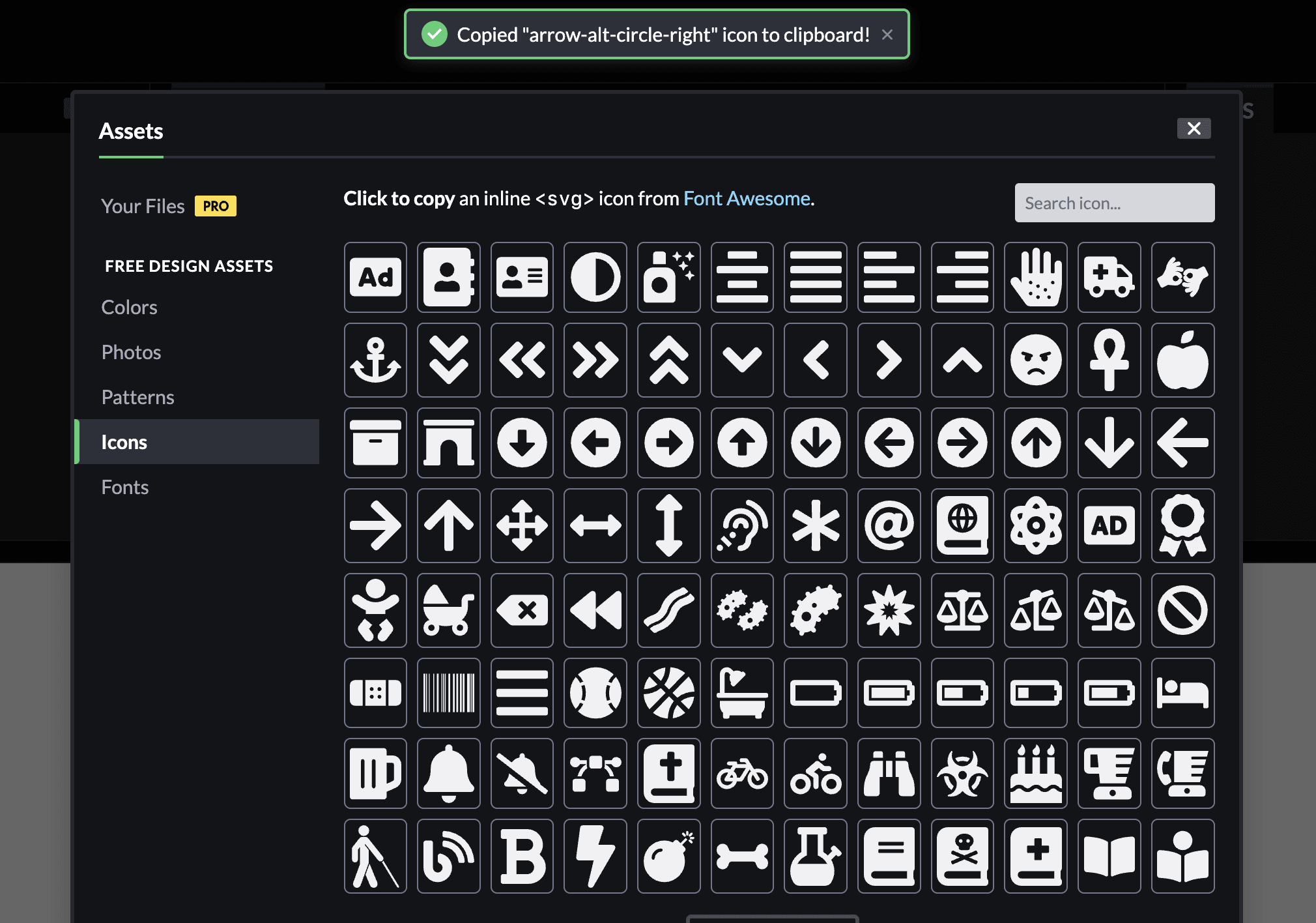Copy the anchor icon

(x=375, y=360)
